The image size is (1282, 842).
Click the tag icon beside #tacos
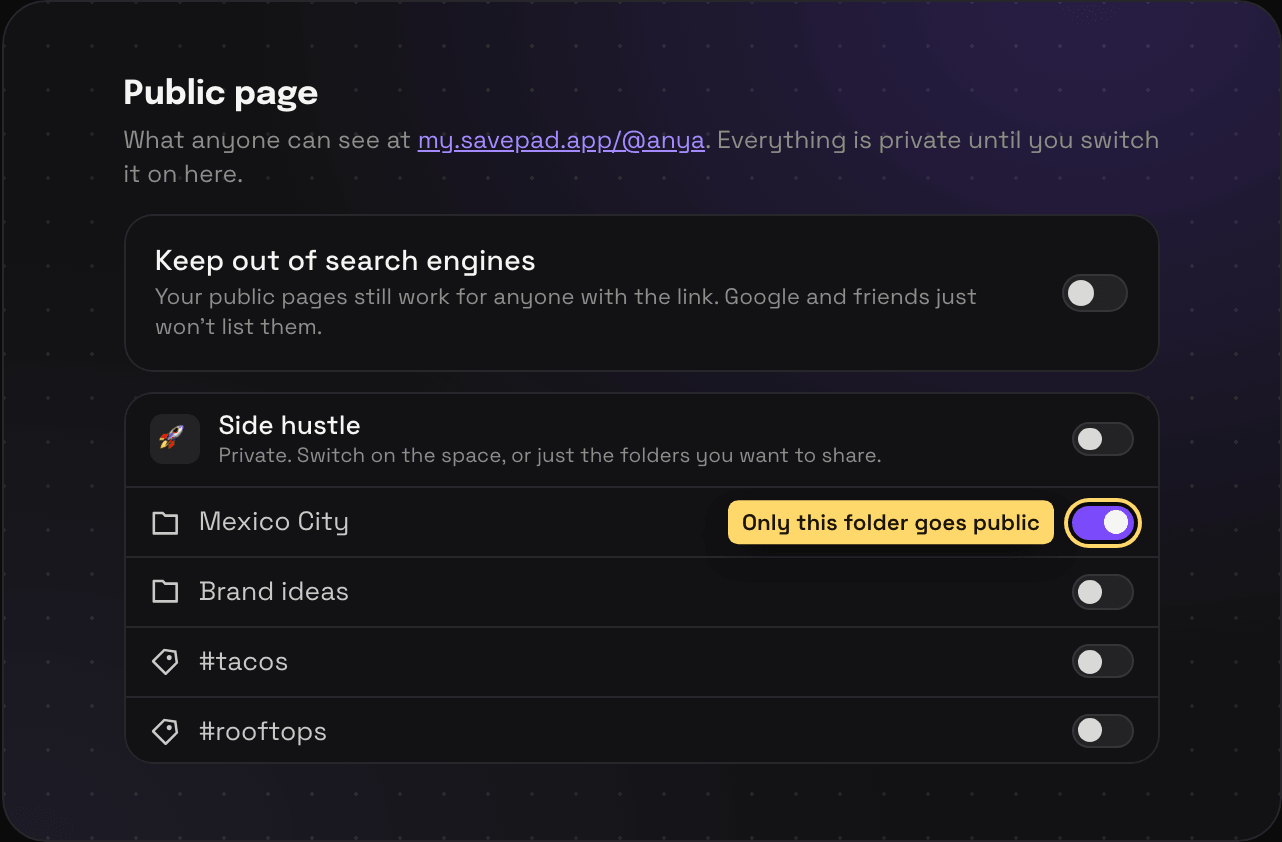pos(165,662)
